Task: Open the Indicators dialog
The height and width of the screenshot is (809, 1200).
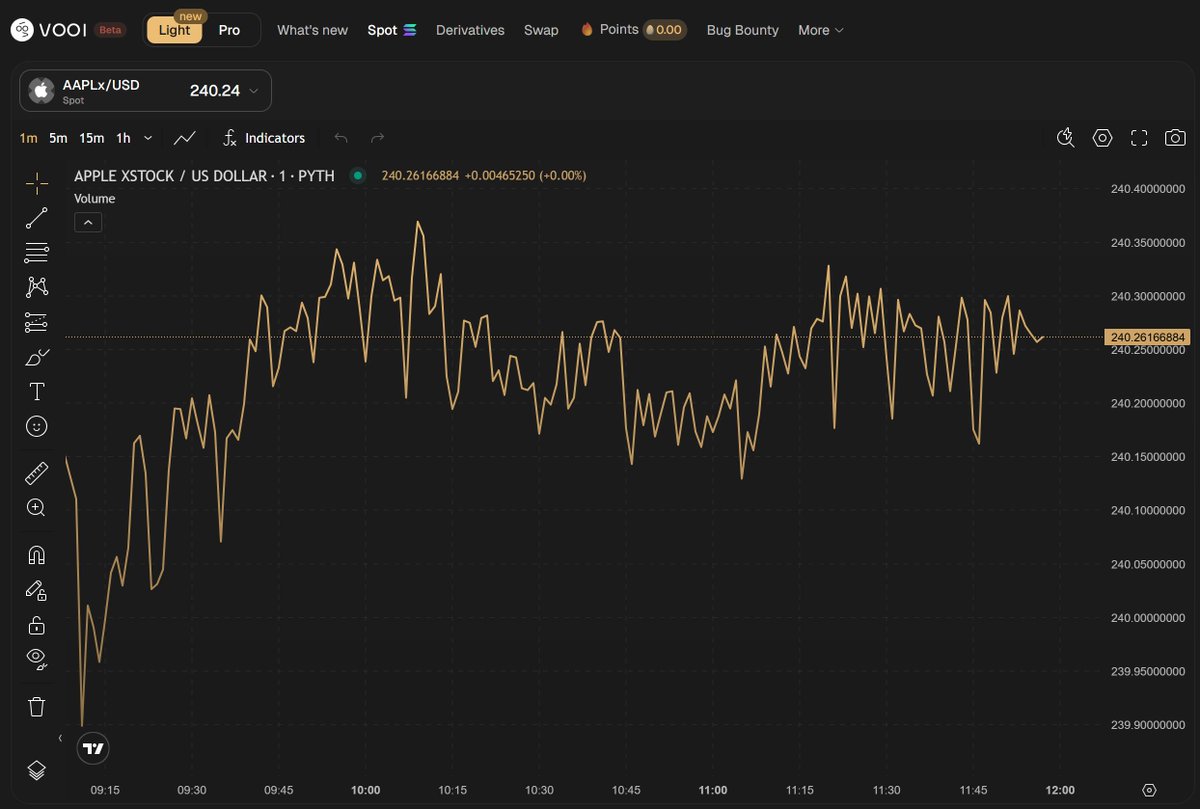Action: 265,138
